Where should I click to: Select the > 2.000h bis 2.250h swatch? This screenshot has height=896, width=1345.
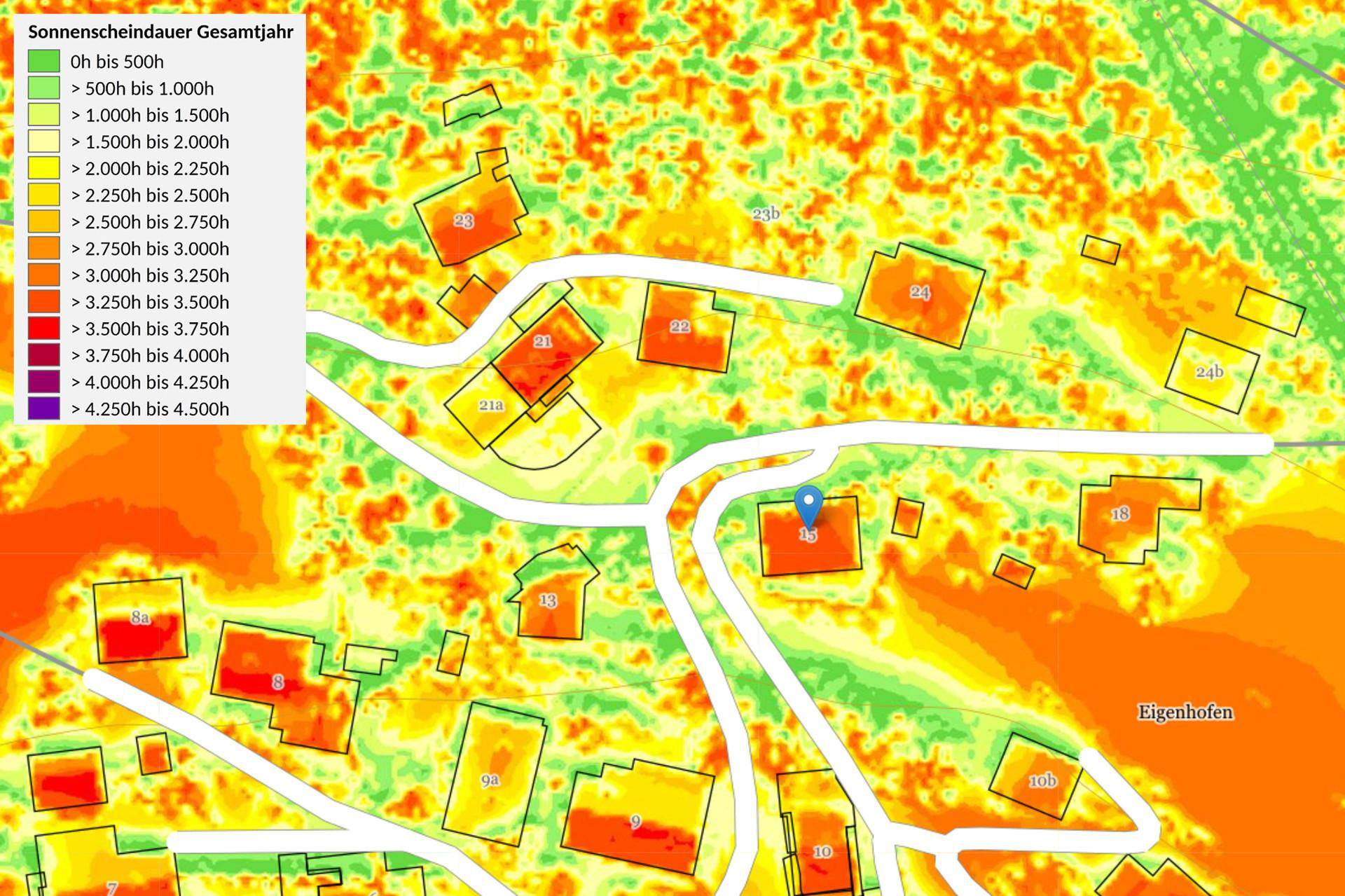click(43, 168)
